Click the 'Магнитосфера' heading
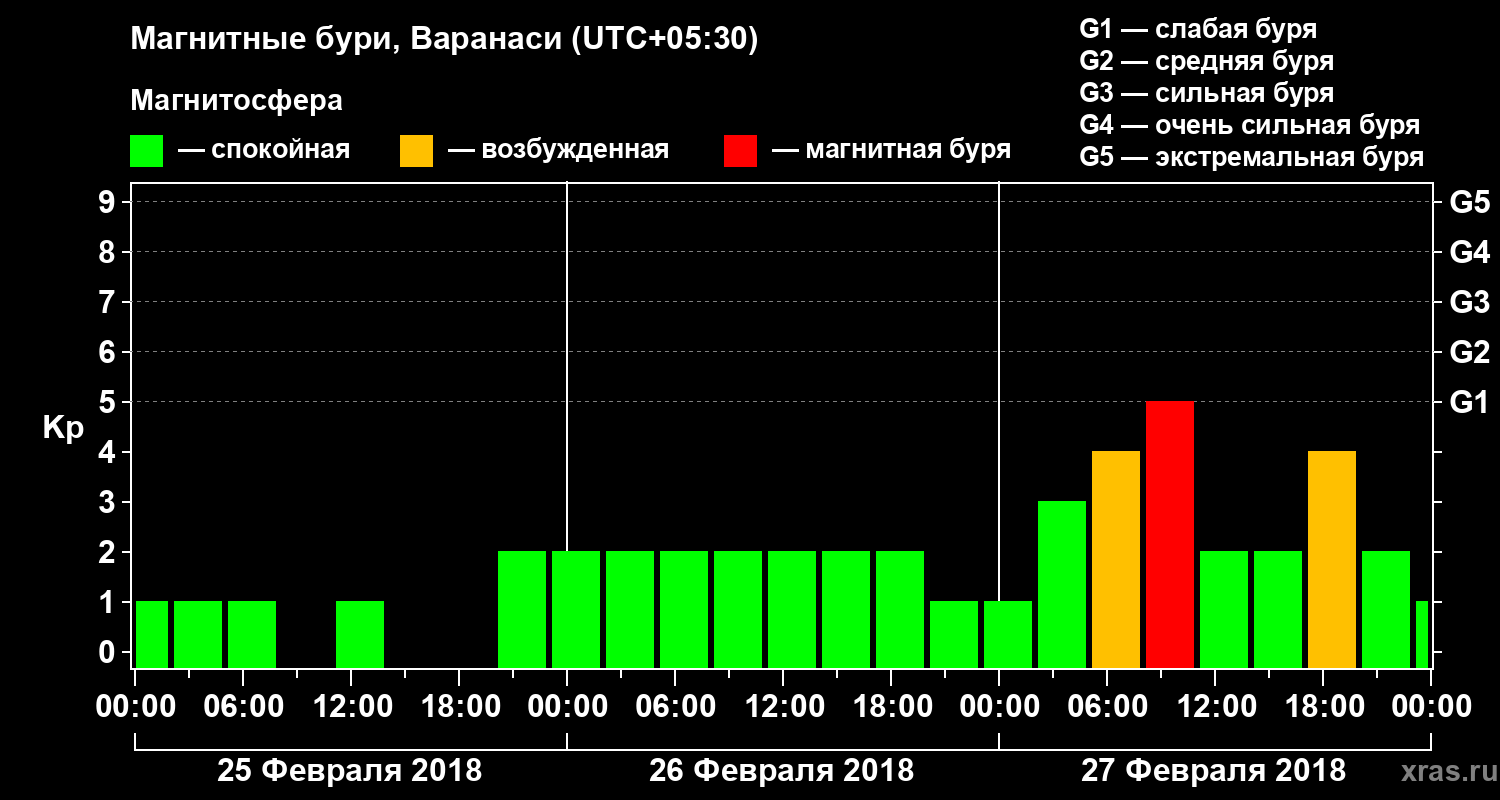The image size is (1500, 800). (236, 101)
